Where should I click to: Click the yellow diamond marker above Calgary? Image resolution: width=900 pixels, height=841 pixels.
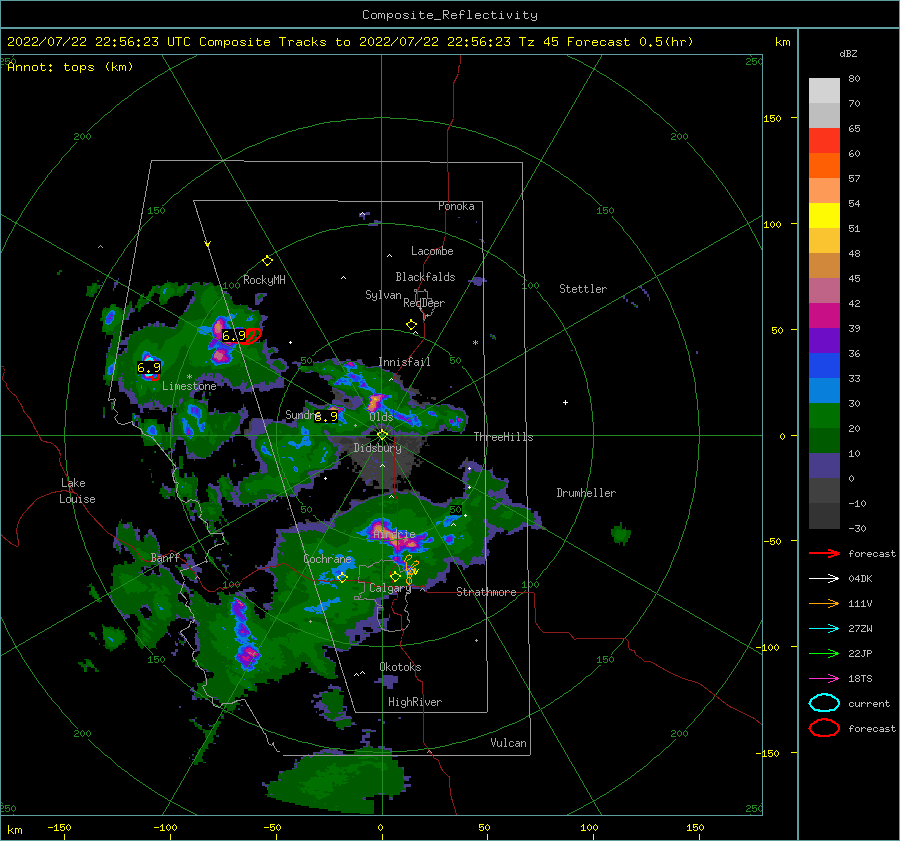coord(395,576)
